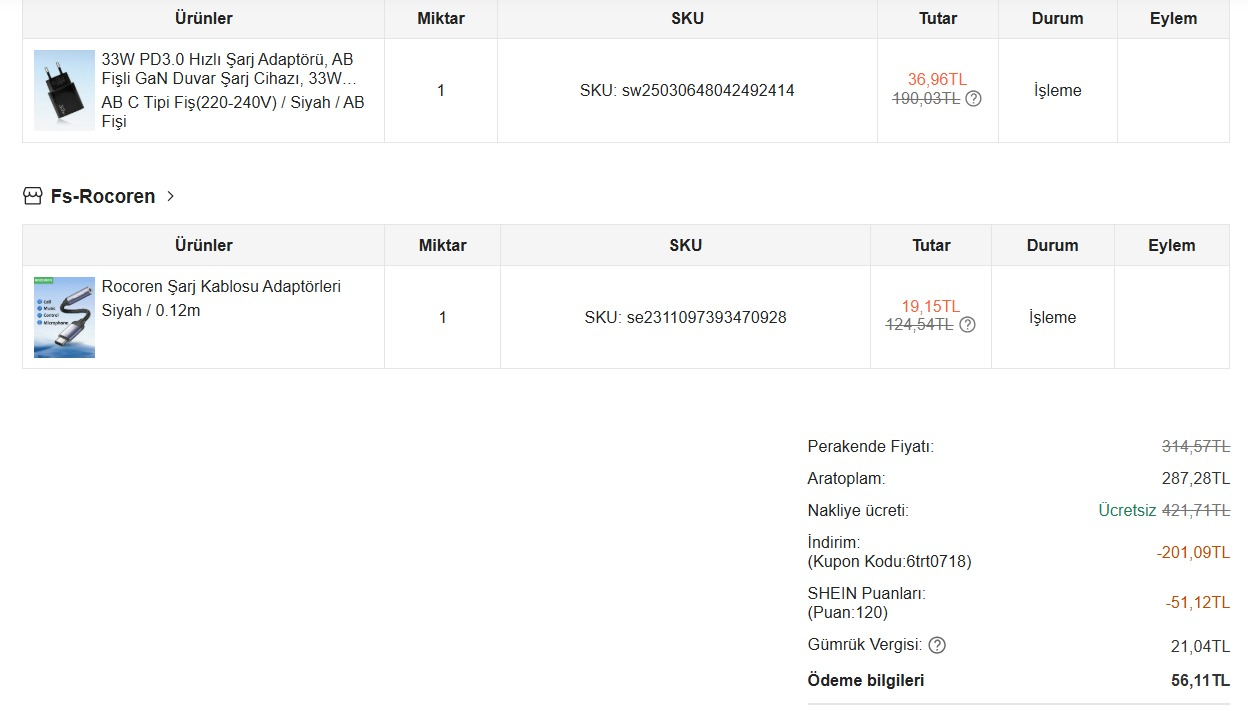This screenshot has height=715, width=1248.
Task: Click the 19,15TL discounted price
Action: (x=930, y=307)
